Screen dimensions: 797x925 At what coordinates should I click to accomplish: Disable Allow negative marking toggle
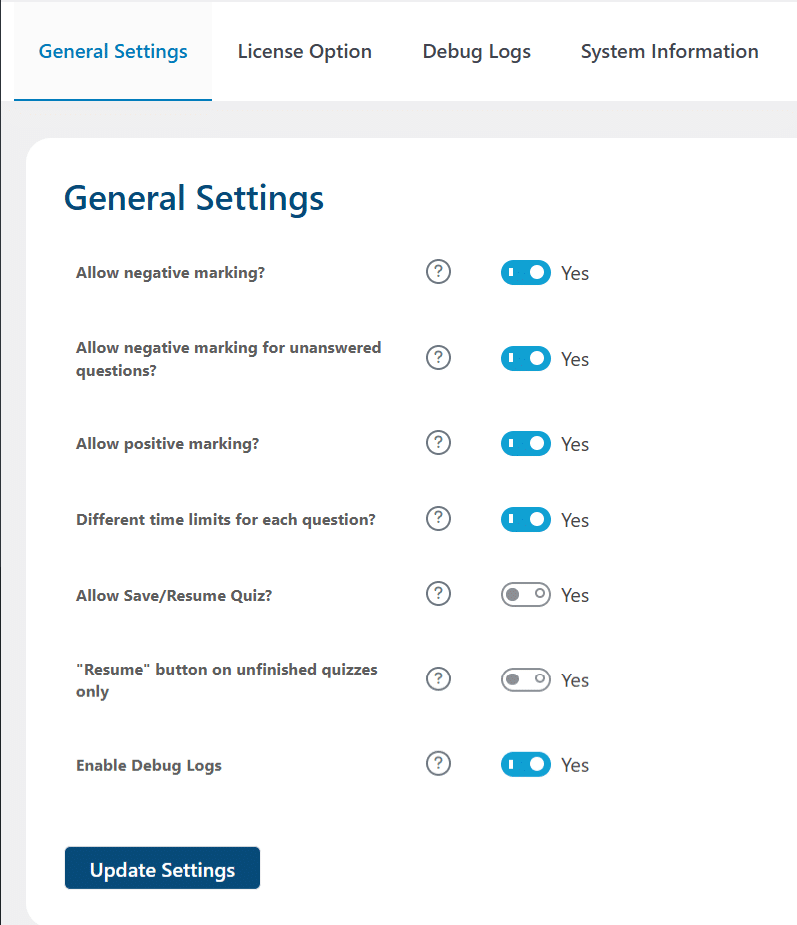pos(526,273)
